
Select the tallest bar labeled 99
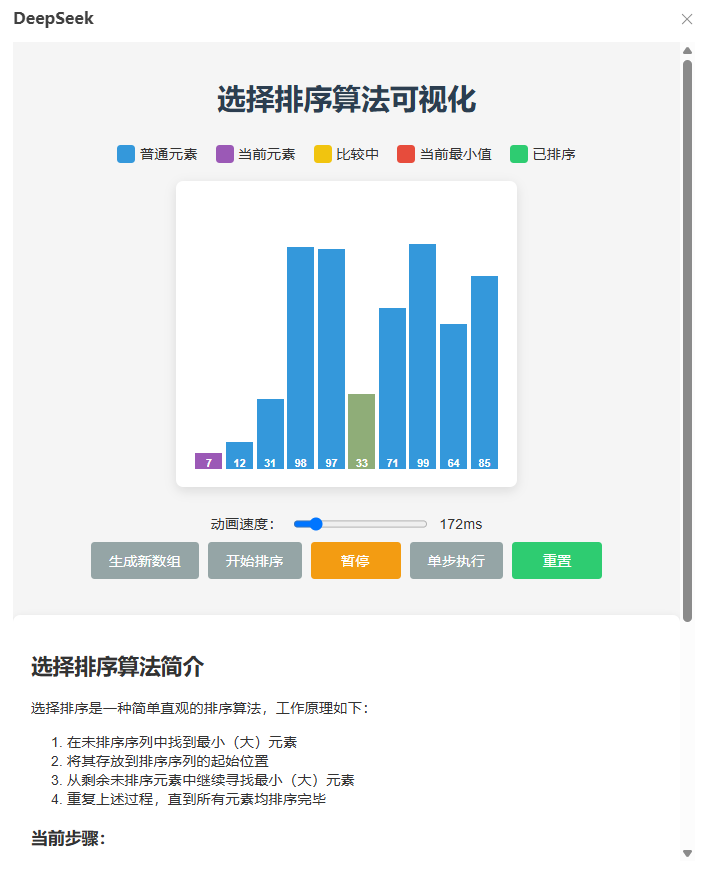click(423, 356)
